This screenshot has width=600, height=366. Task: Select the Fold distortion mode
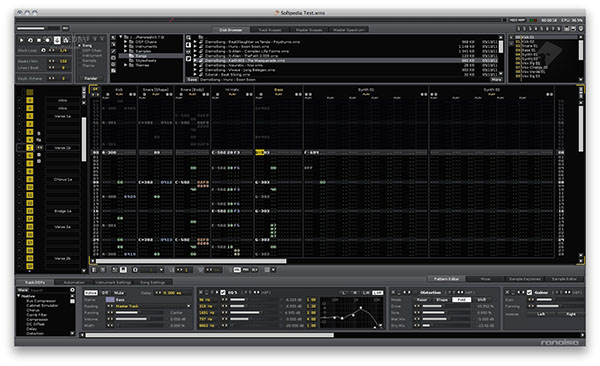(461, 300)
